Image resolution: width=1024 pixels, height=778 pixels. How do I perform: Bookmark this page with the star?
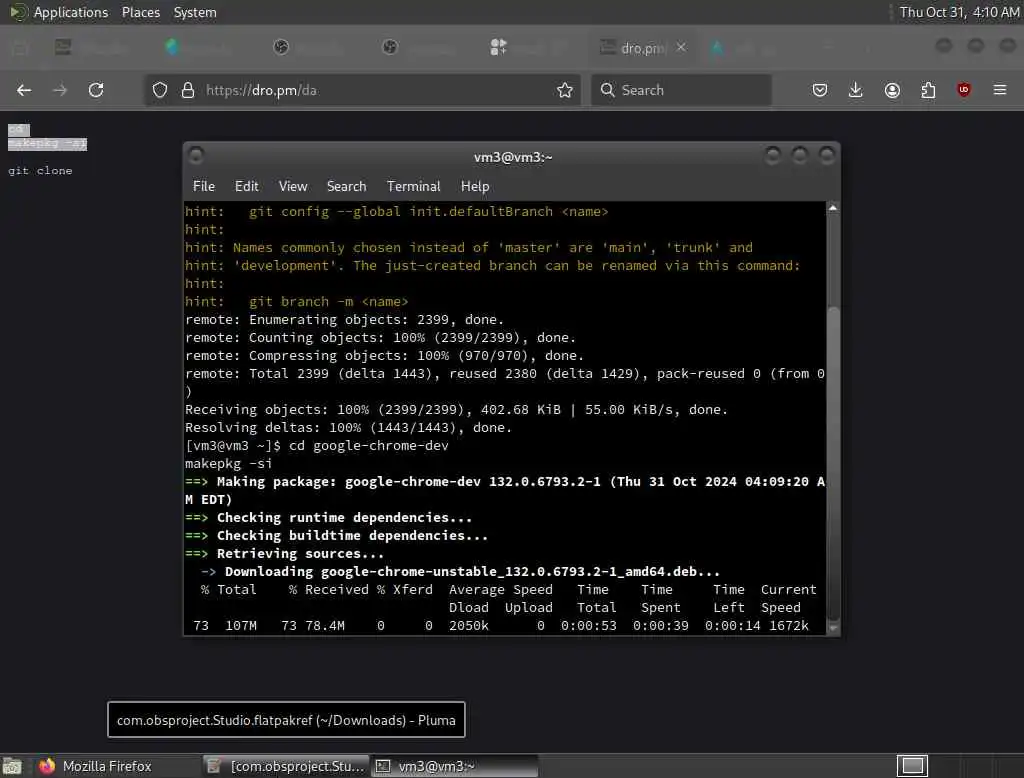565,90
